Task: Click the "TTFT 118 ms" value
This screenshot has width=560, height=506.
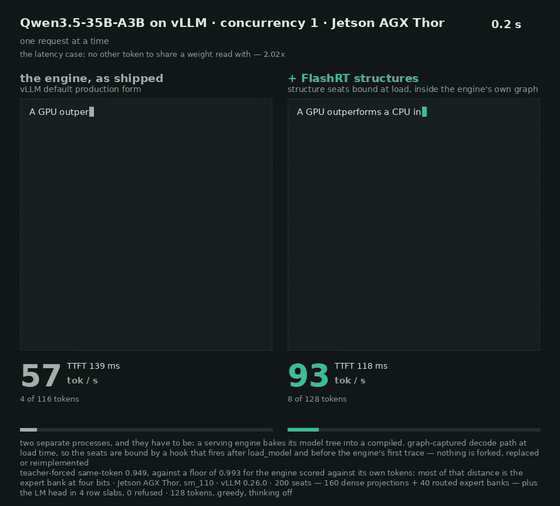Action: (x=361, y=366)
